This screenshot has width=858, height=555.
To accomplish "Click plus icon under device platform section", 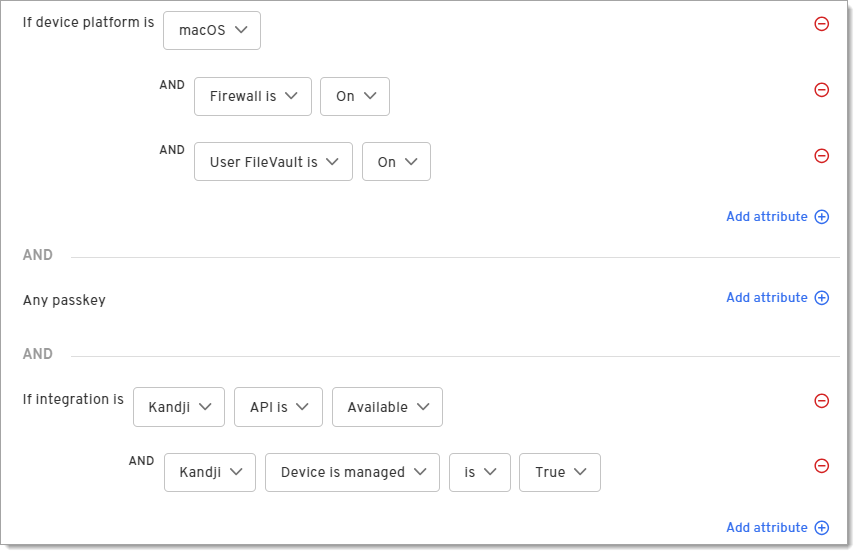I will 822,217.
